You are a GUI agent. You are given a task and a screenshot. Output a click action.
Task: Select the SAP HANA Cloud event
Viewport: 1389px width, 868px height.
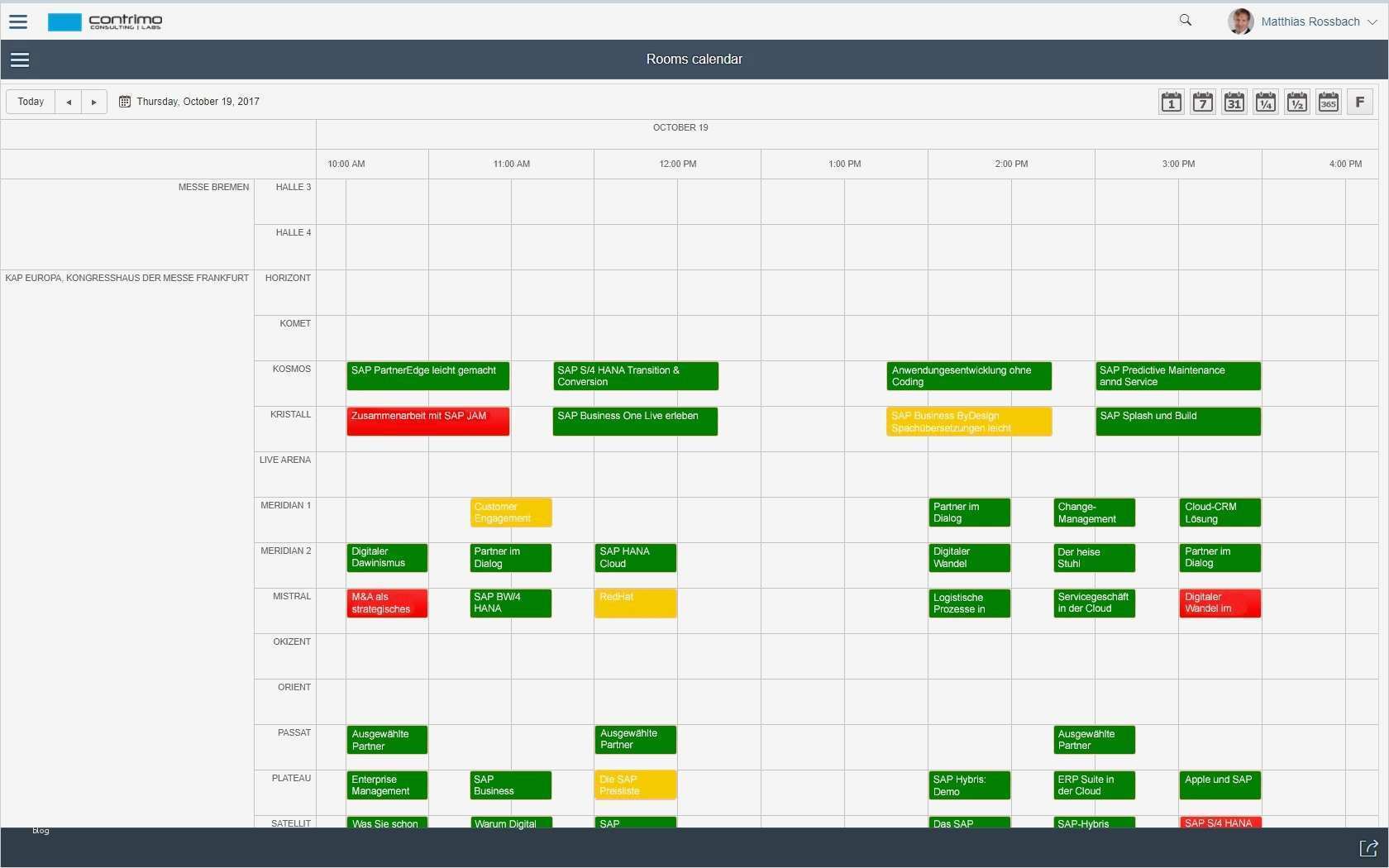636,558
